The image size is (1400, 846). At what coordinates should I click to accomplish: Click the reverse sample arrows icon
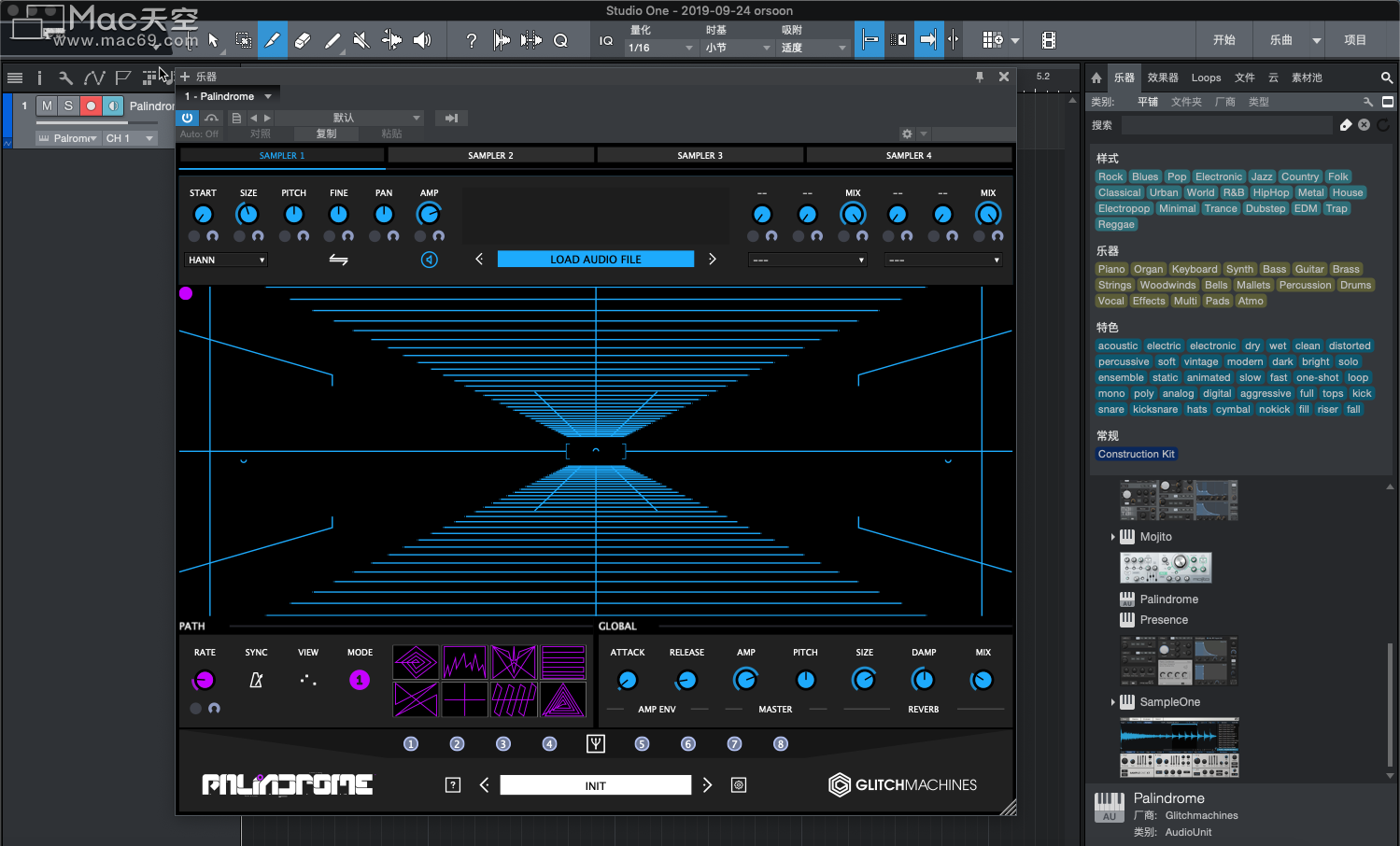click(x=338, y=260)
